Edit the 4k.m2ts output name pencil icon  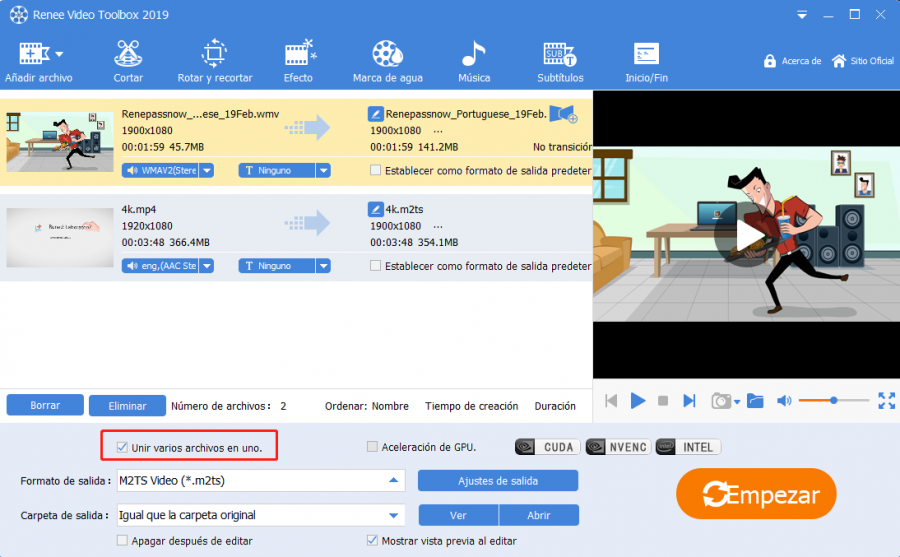(375, 209)
